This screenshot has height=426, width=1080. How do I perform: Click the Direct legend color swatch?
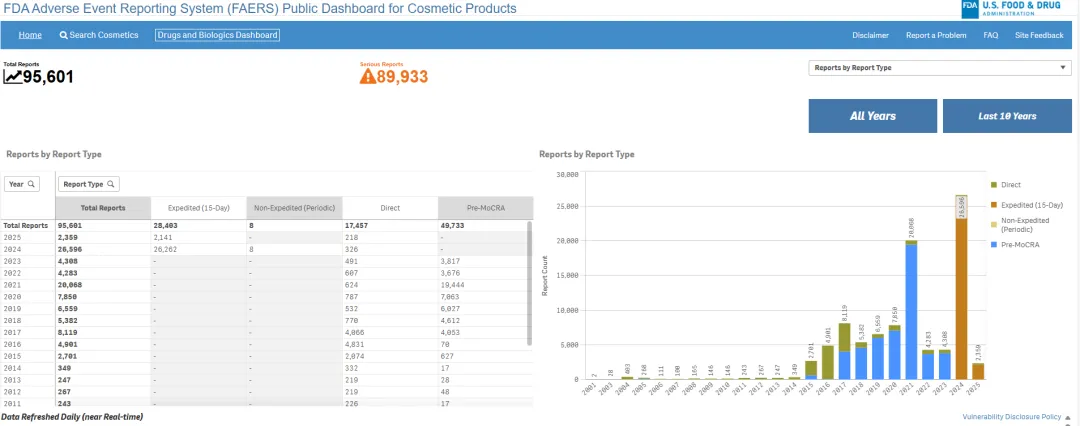(x=994, y=185)
